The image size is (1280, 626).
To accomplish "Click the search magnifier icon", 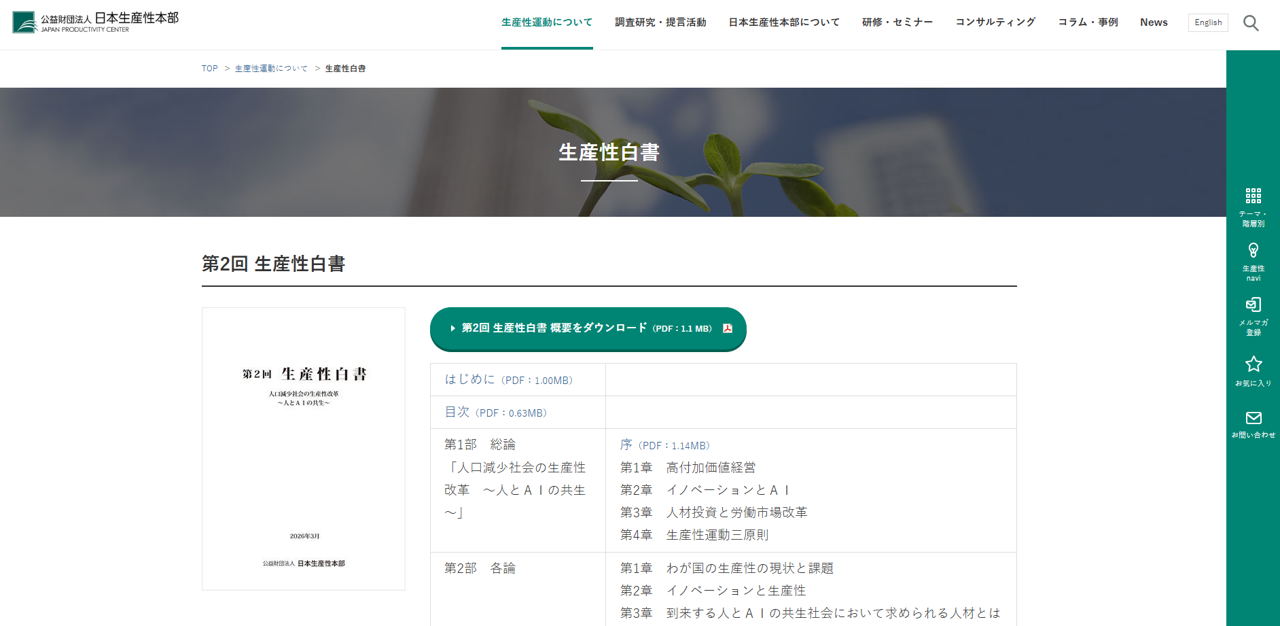I will pyautogui.click(x=1250, y=23).
